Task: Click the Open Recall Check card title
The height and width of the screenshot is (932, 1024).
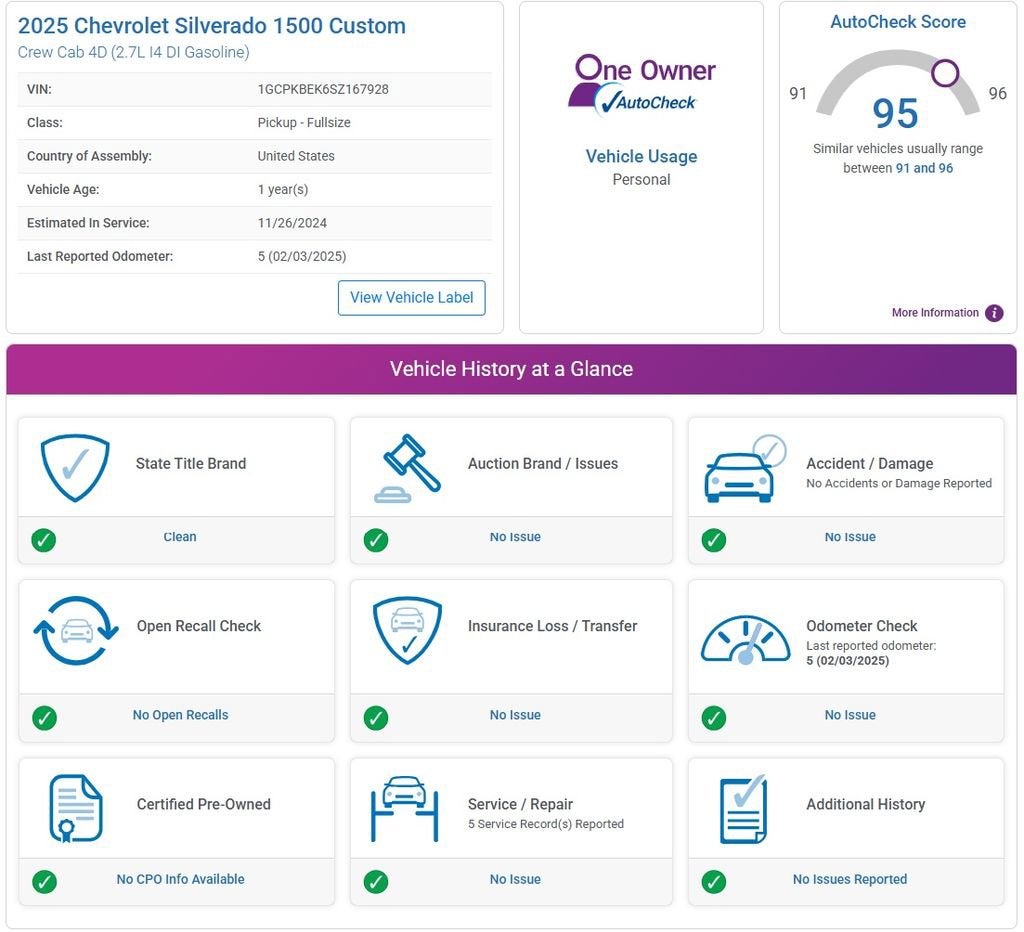Action: click(x=199, y=626)
